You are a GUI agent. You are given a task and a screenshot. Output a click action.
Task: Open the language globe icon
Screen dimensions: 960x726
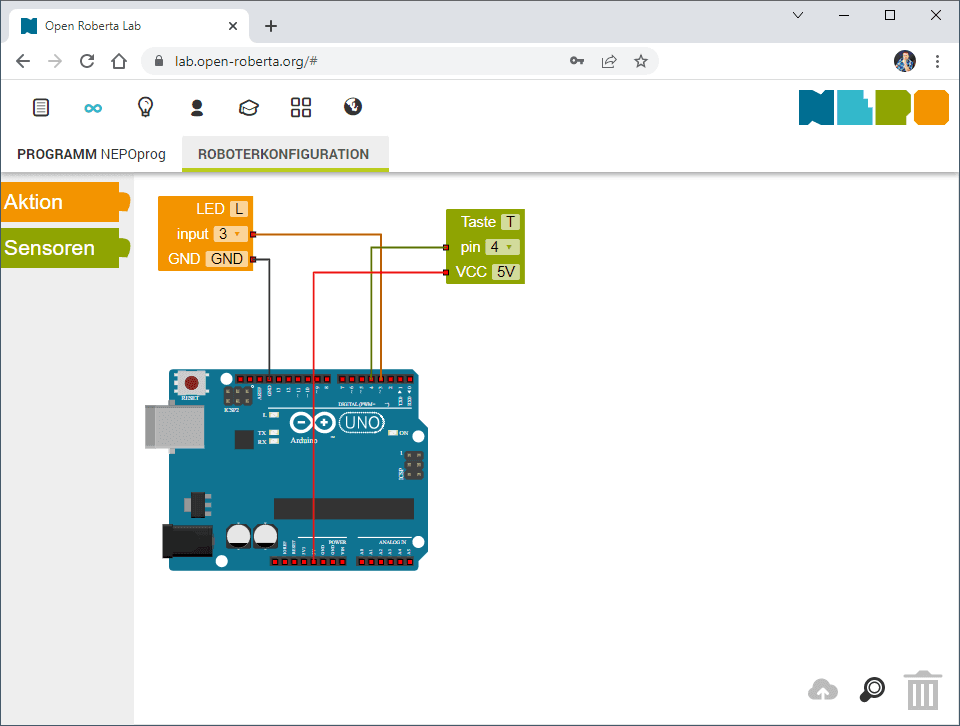[x=352, y=107]
